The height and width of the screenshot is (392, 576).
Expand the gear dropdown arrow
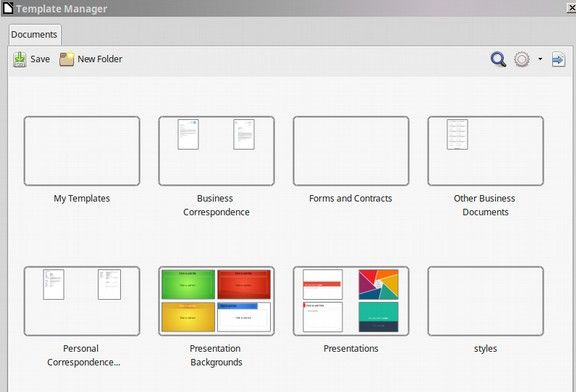(x=540, y=59)
